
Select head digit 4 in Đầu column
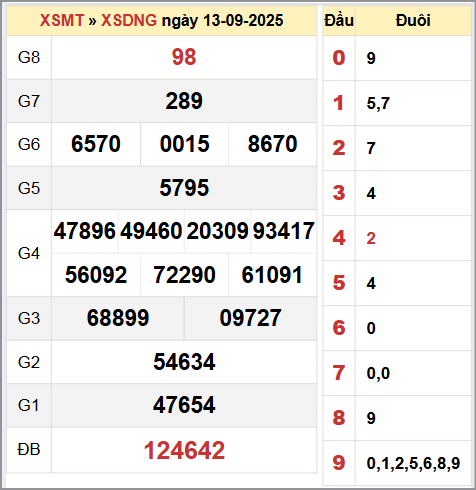[x=339, y=238]
